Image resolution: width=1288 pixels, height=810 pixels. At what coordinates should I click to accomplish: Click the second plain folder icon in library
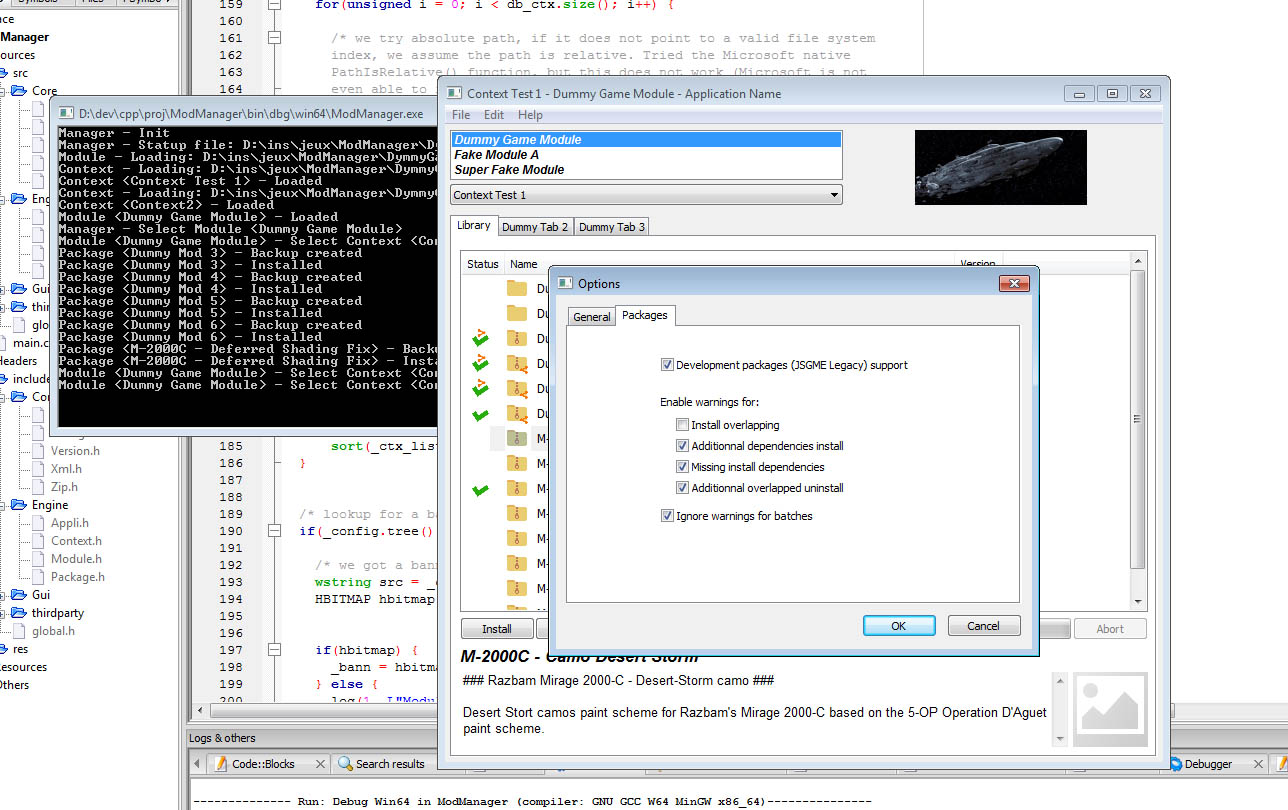(516, 313)
